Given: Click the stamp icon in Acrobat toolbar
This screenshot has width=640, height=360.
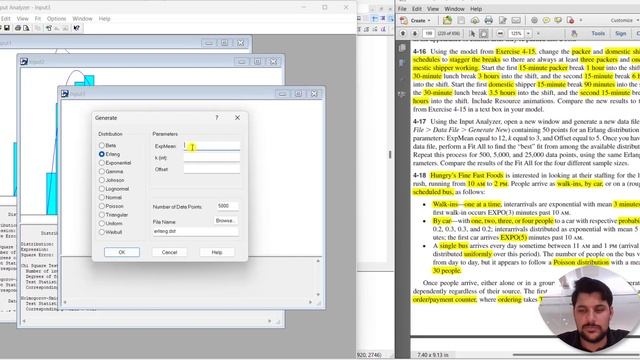Looking at the screenshot, I should (570, 20).
